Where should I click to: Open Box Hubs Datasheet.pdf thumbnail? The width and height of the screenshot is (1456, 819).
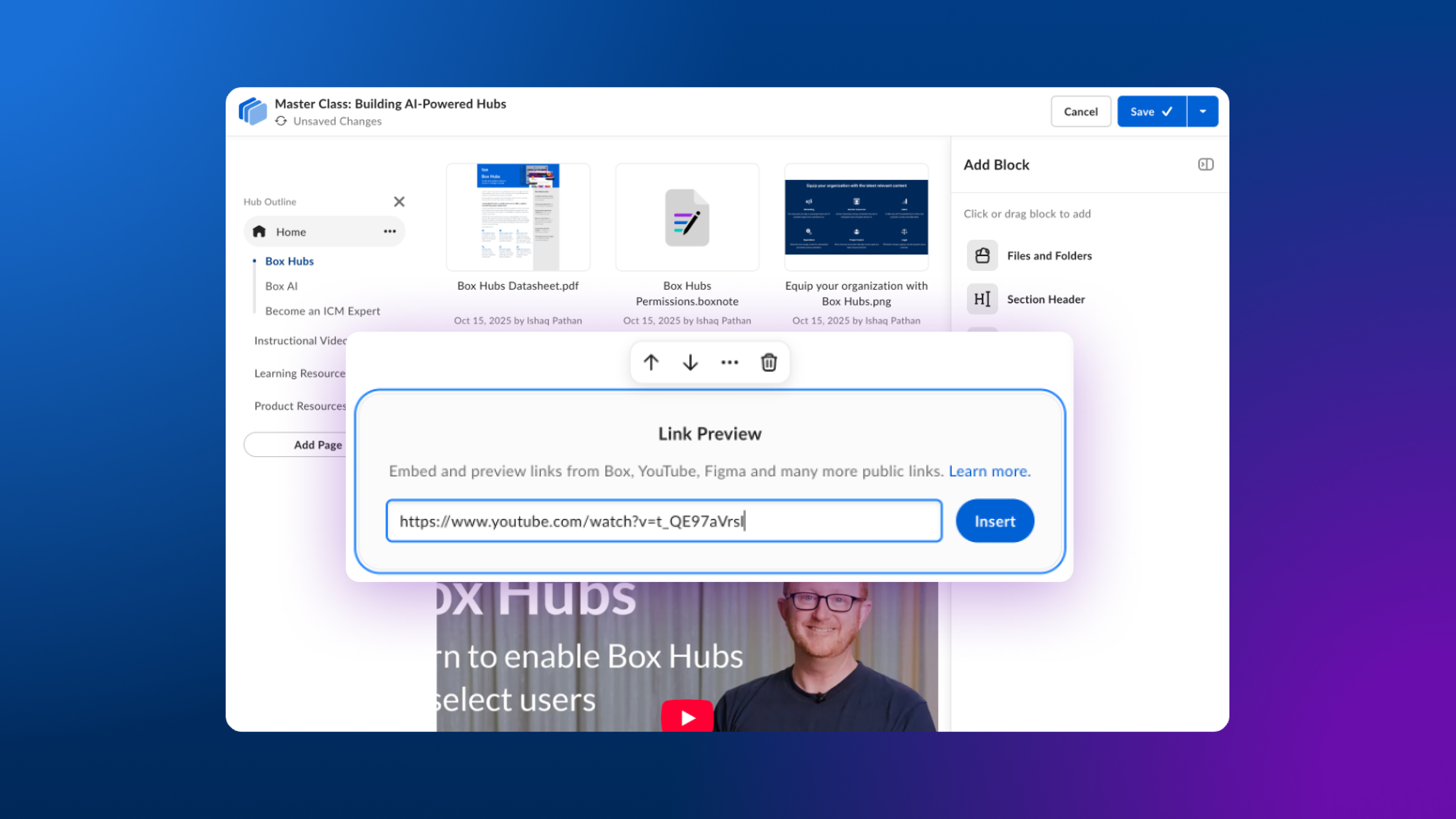coord(518,217)
